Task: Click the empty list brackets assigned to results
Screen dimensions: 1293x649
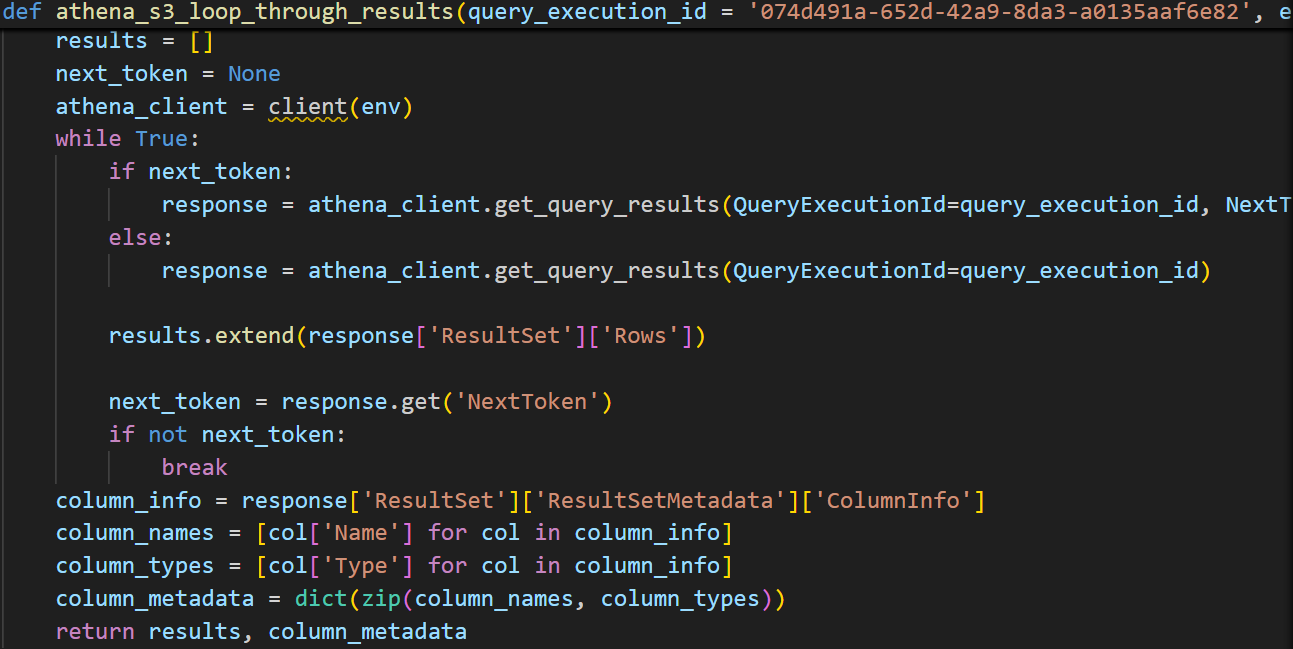Action: (x=201, y=41)
